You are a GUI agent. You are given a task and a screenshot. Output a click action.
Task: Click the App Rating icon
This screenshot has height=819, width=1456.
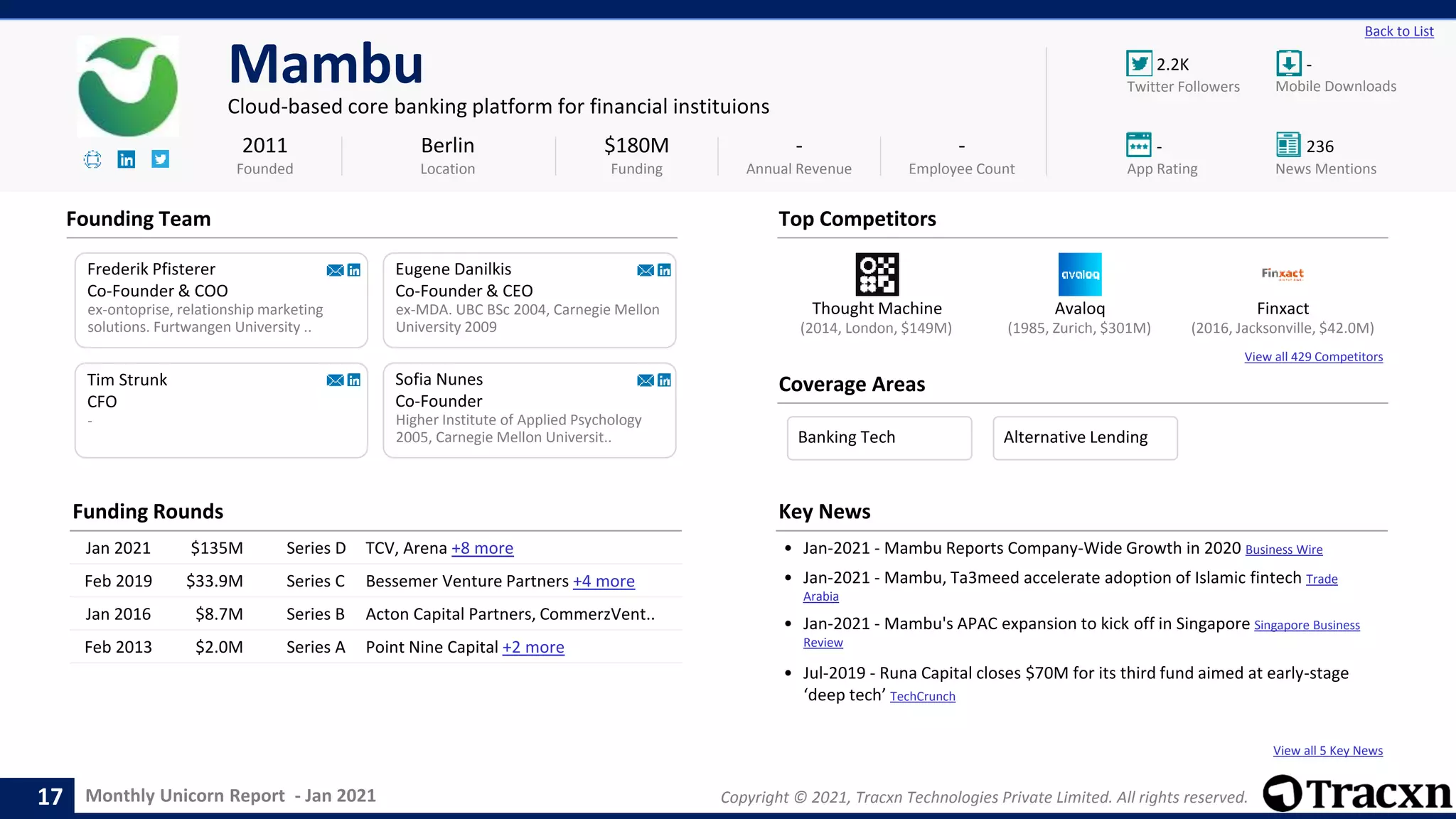tap(1139, 145)
